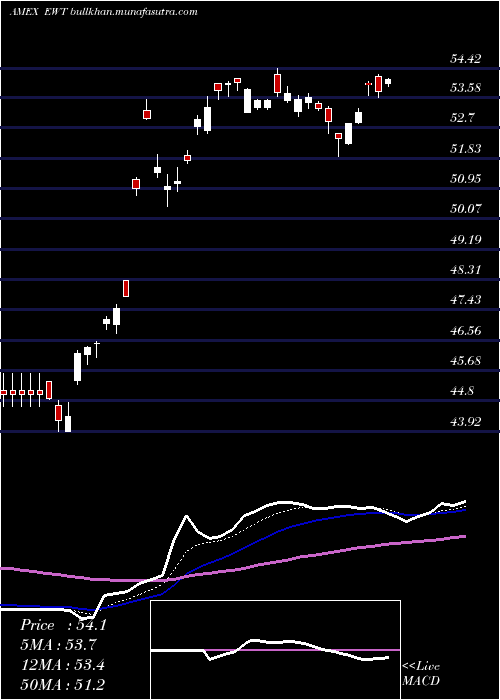Click the Price : 54.1 readout

pyautogui.click(x=63, y=625)
